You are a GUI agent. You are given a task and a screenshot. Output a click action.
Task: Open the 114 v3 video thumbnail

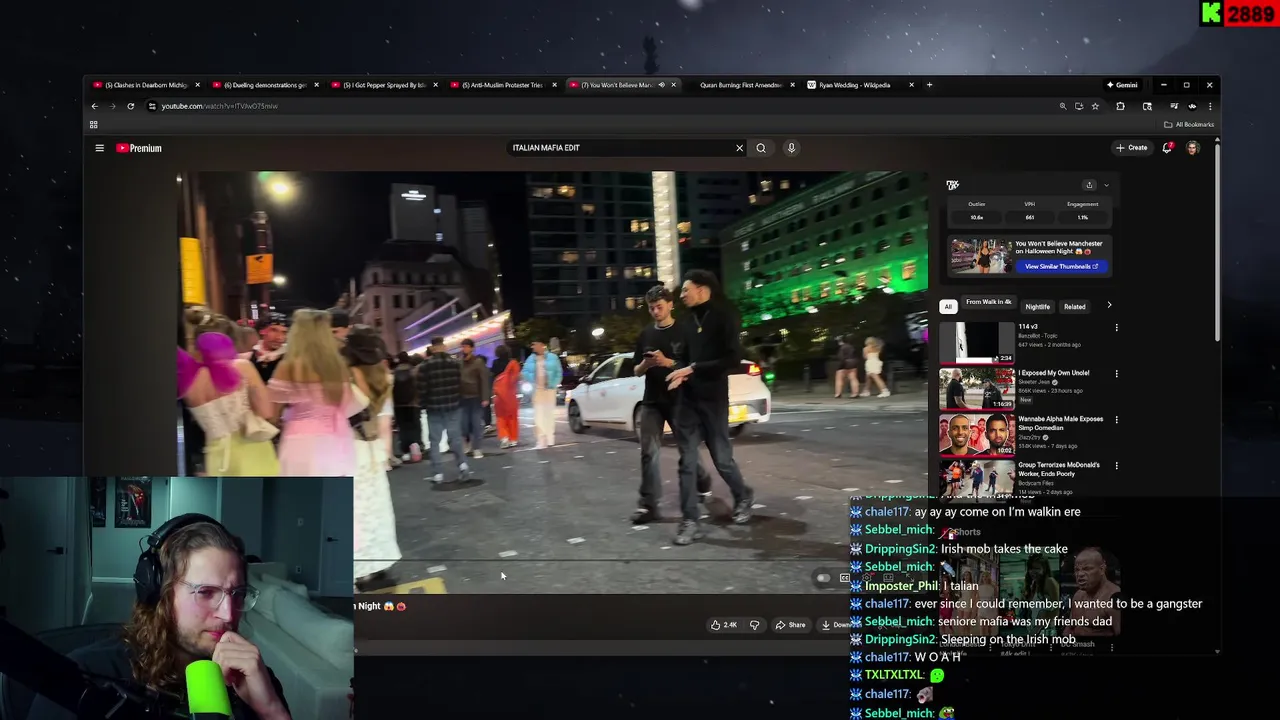point(977,342)
